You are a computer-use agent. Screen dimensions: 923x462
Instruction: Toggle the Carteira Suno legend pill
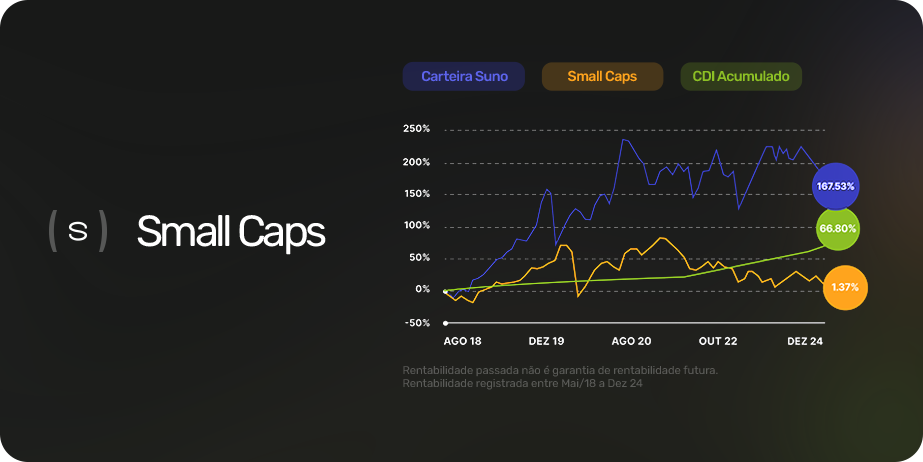pos(464,77)
